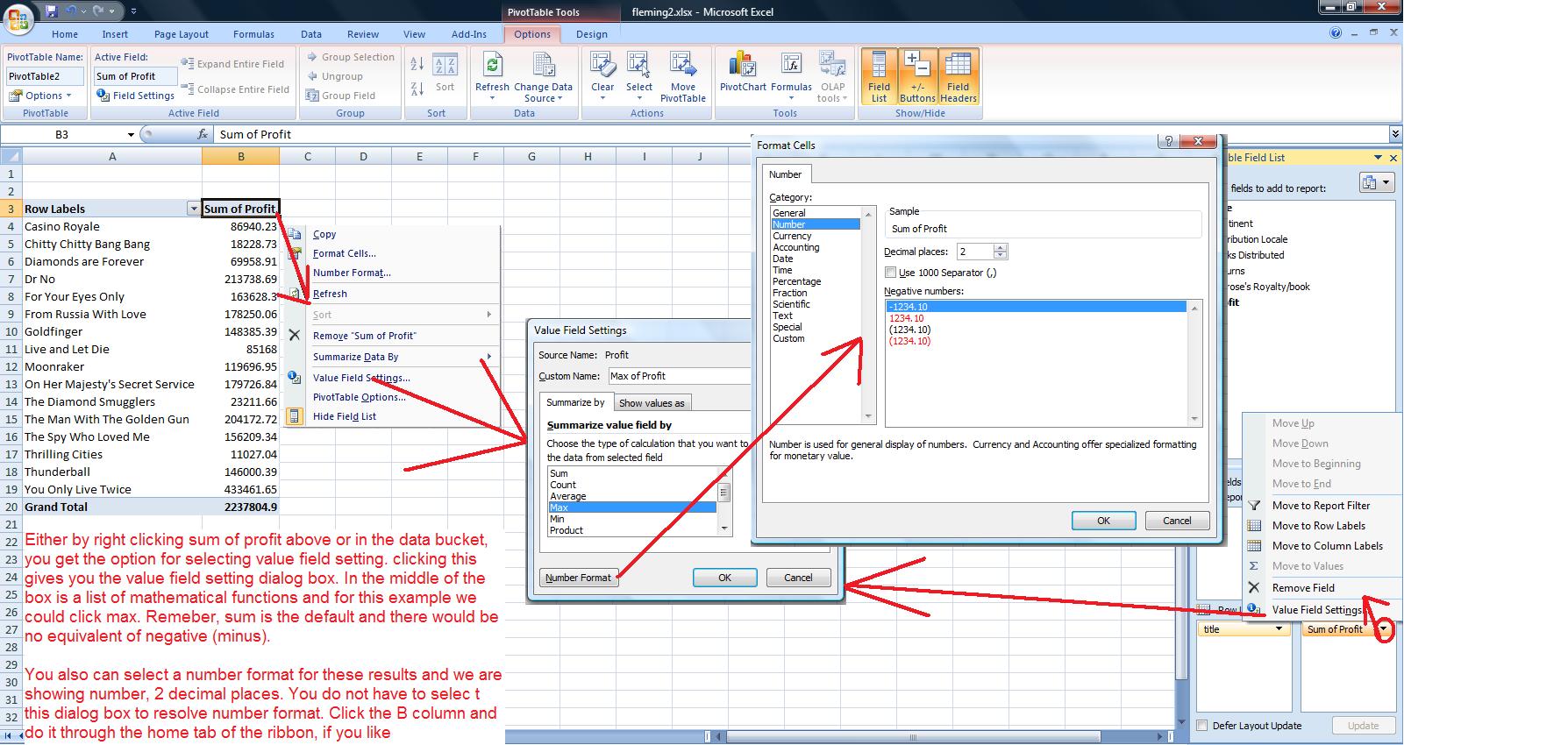
Task: Click the Refresh icon in Data group
Action: 492,66
